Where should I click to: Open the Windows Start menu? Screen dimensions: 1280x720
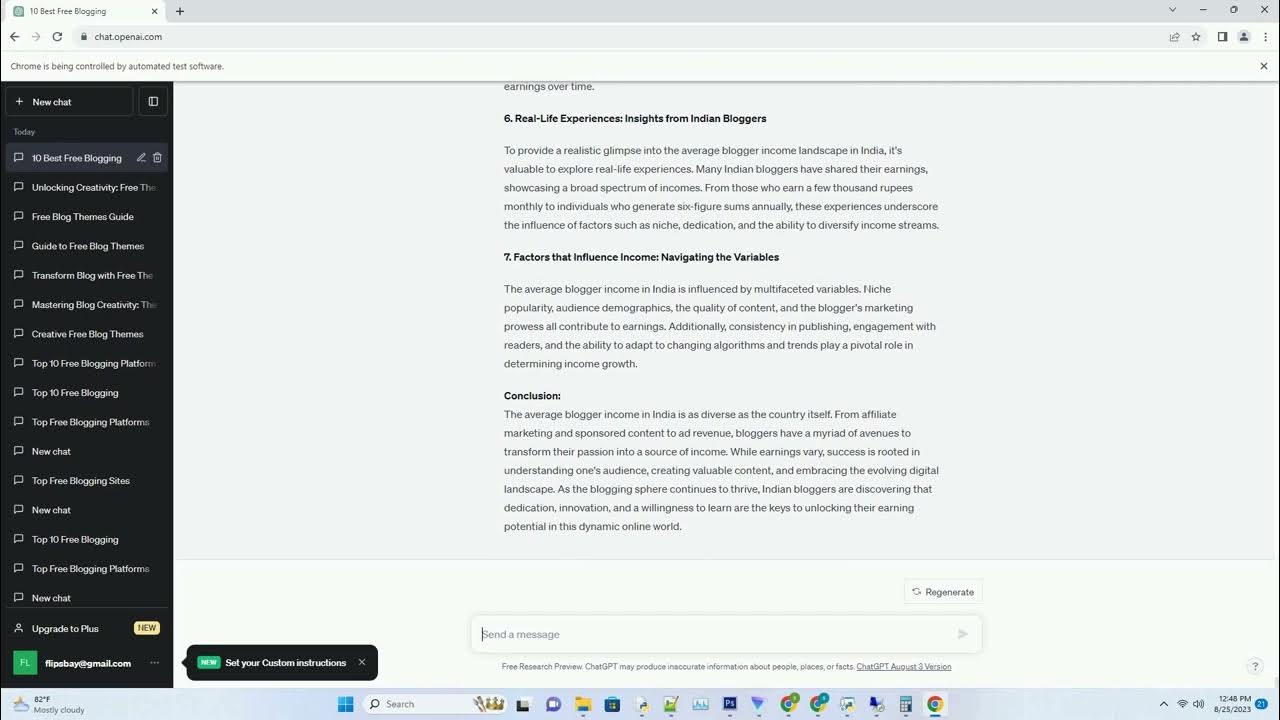tap(345, 704)
